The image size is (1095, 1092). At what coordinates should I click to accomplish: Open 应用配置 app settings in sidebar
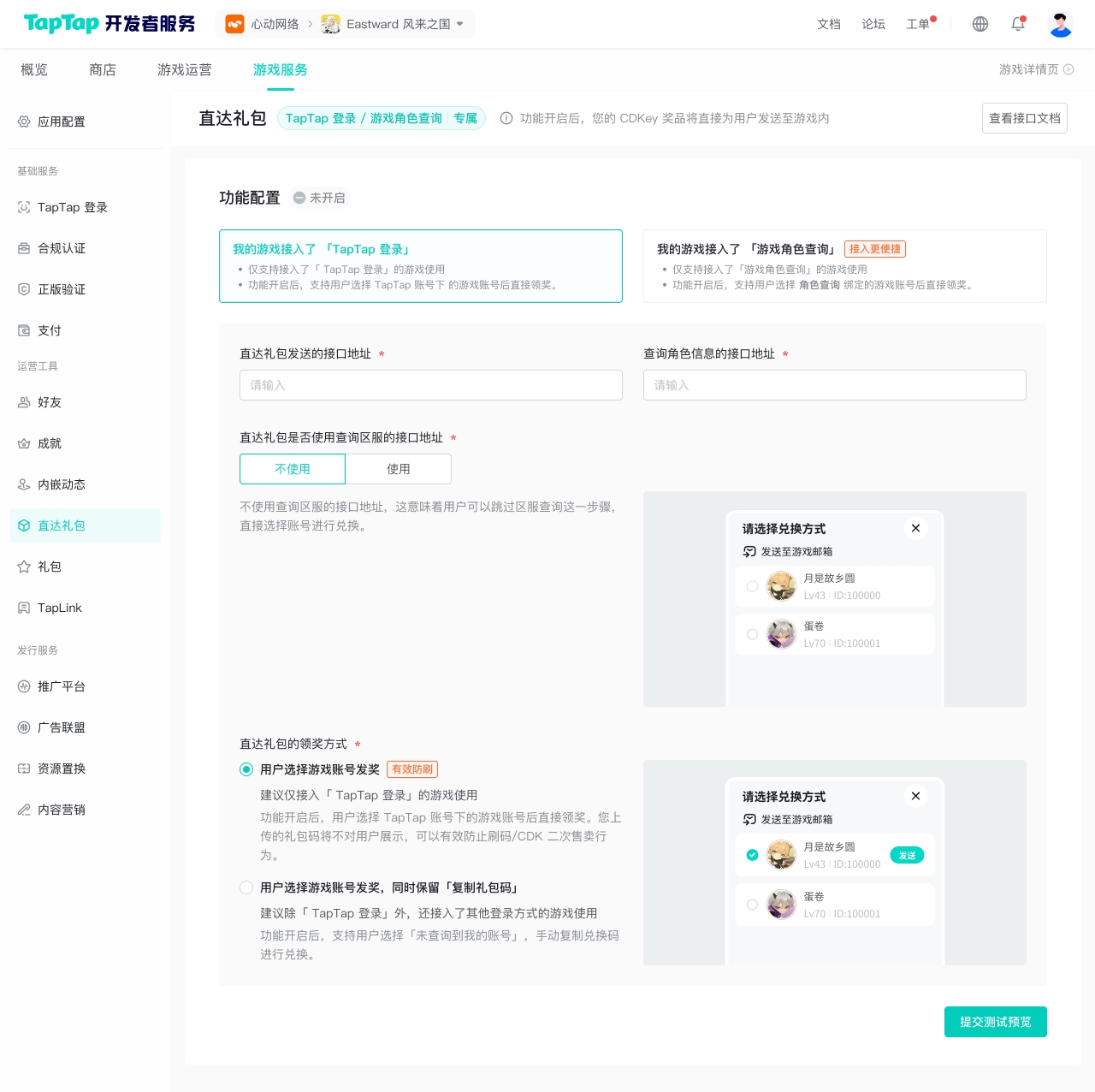pos(61,122)
